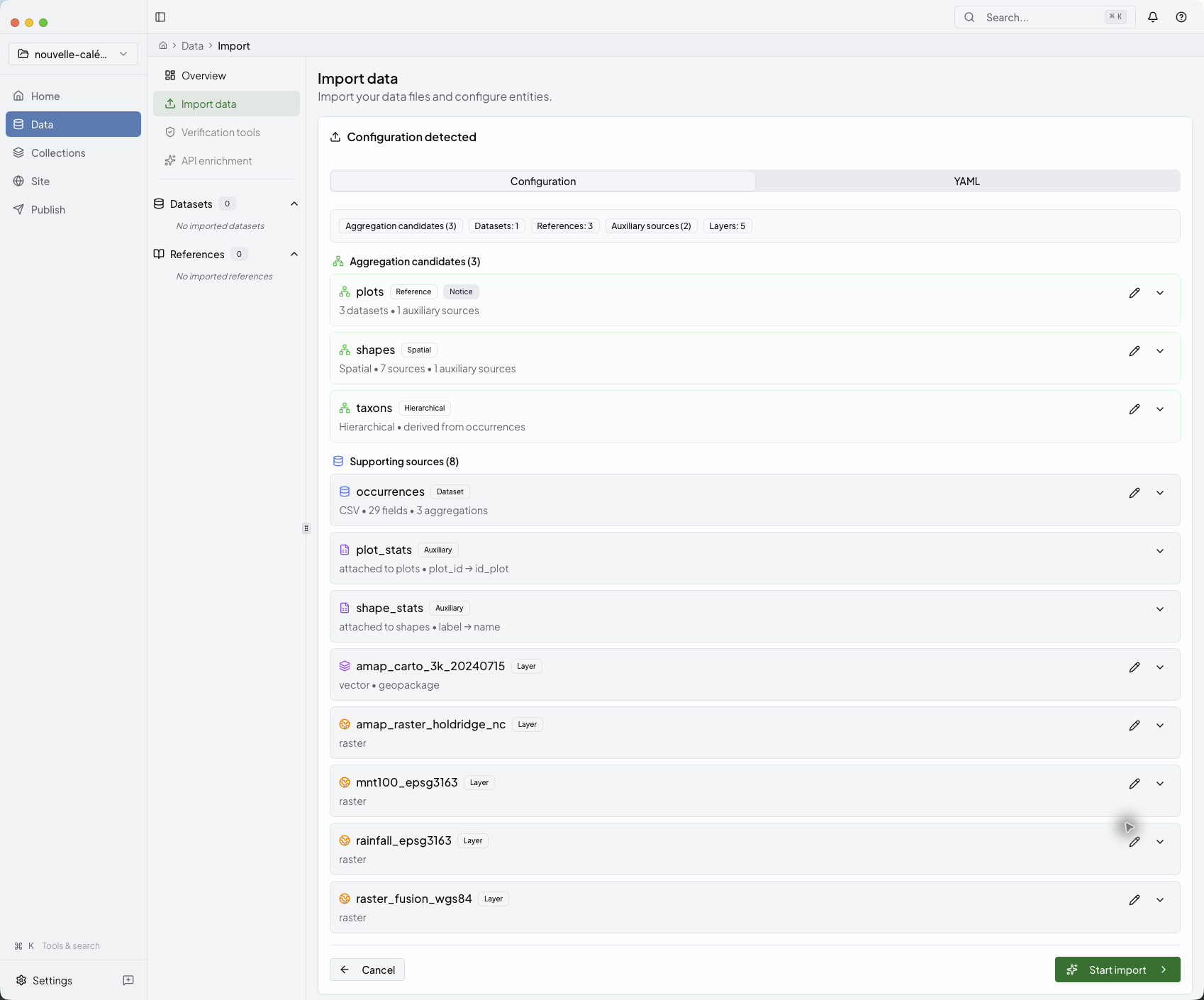Go to Collections in sidebar
The width and height of the screenshot is (1204, 1000).
point(73,152)
